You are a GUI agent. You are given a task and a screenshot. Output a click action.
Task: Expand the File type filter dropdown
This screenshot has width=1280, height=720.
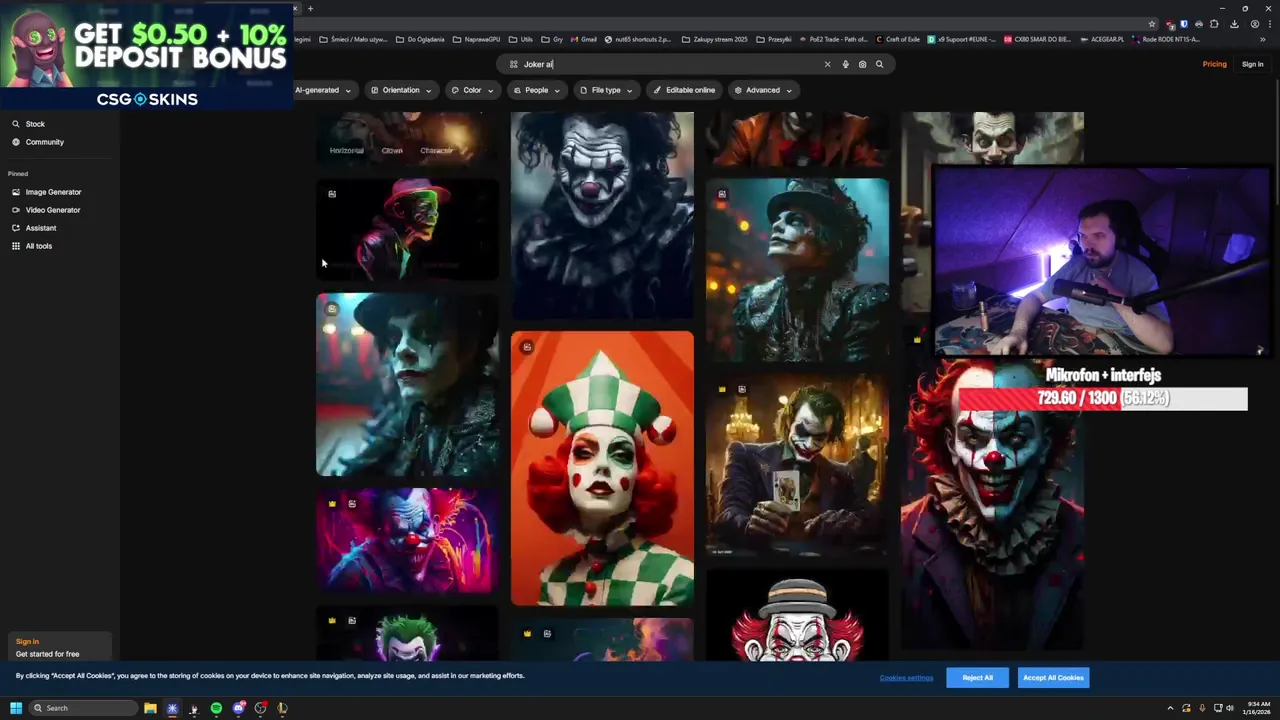(x=606, y=90)
